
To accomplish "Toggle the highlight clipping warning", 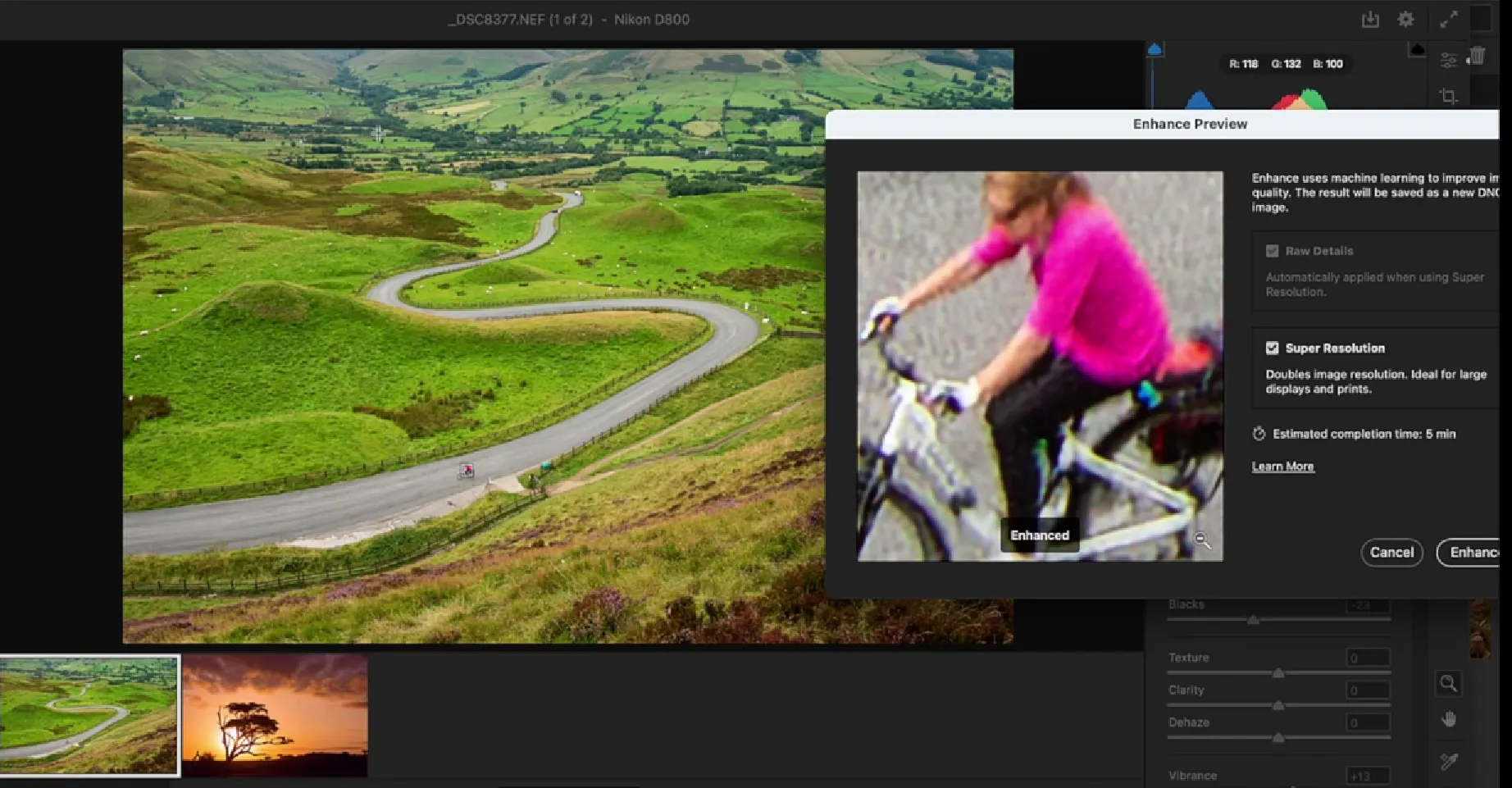I will click(x=1416, y=50).
